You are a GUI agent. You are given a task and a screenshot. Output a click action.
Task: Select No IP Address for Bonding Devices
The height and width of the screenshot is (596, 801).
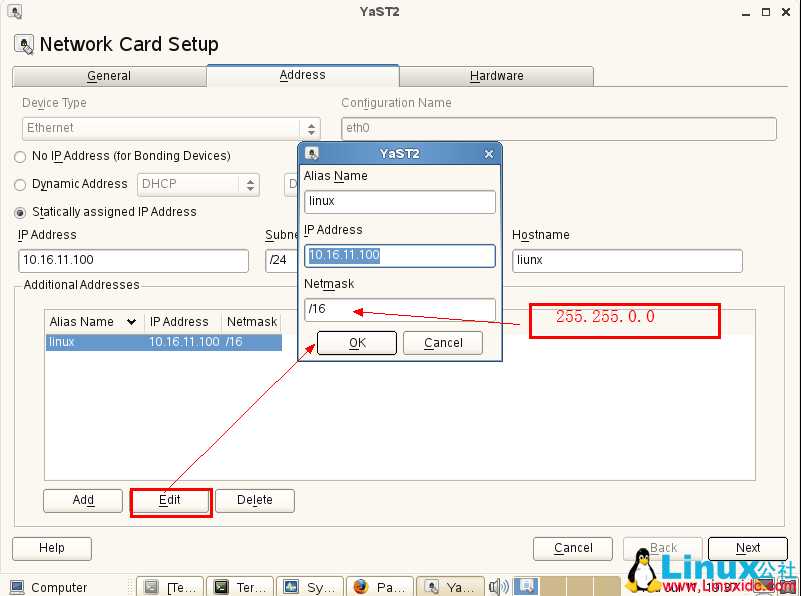20,156
